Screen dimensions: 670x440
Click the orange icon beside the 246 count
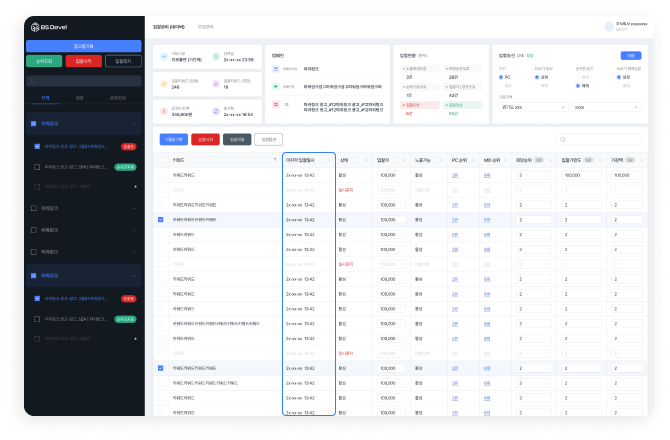164,84
